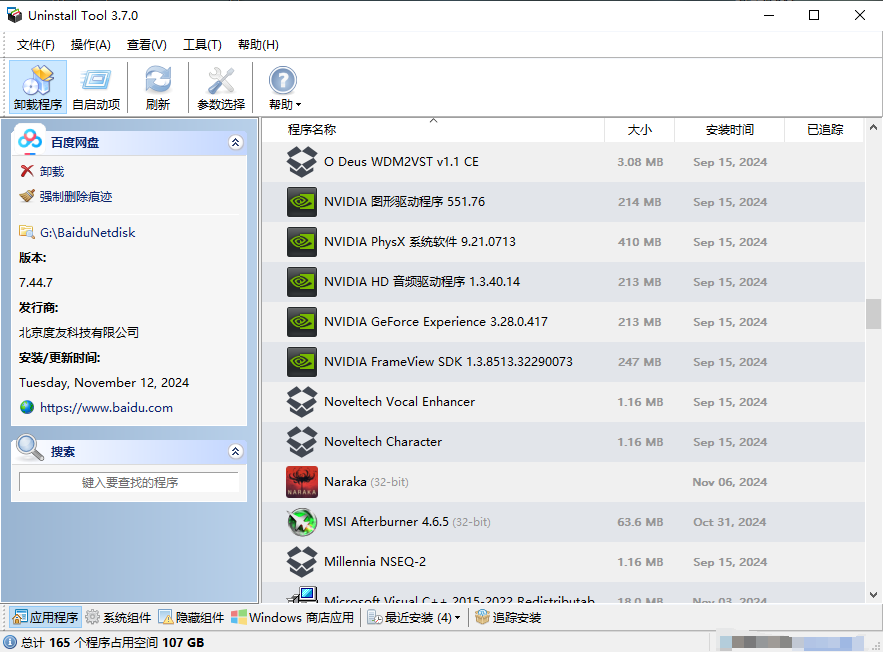This screenshot has width=883, height=652.
Task: Collapse the 搜索 search panel
Action: coord(235,451)
